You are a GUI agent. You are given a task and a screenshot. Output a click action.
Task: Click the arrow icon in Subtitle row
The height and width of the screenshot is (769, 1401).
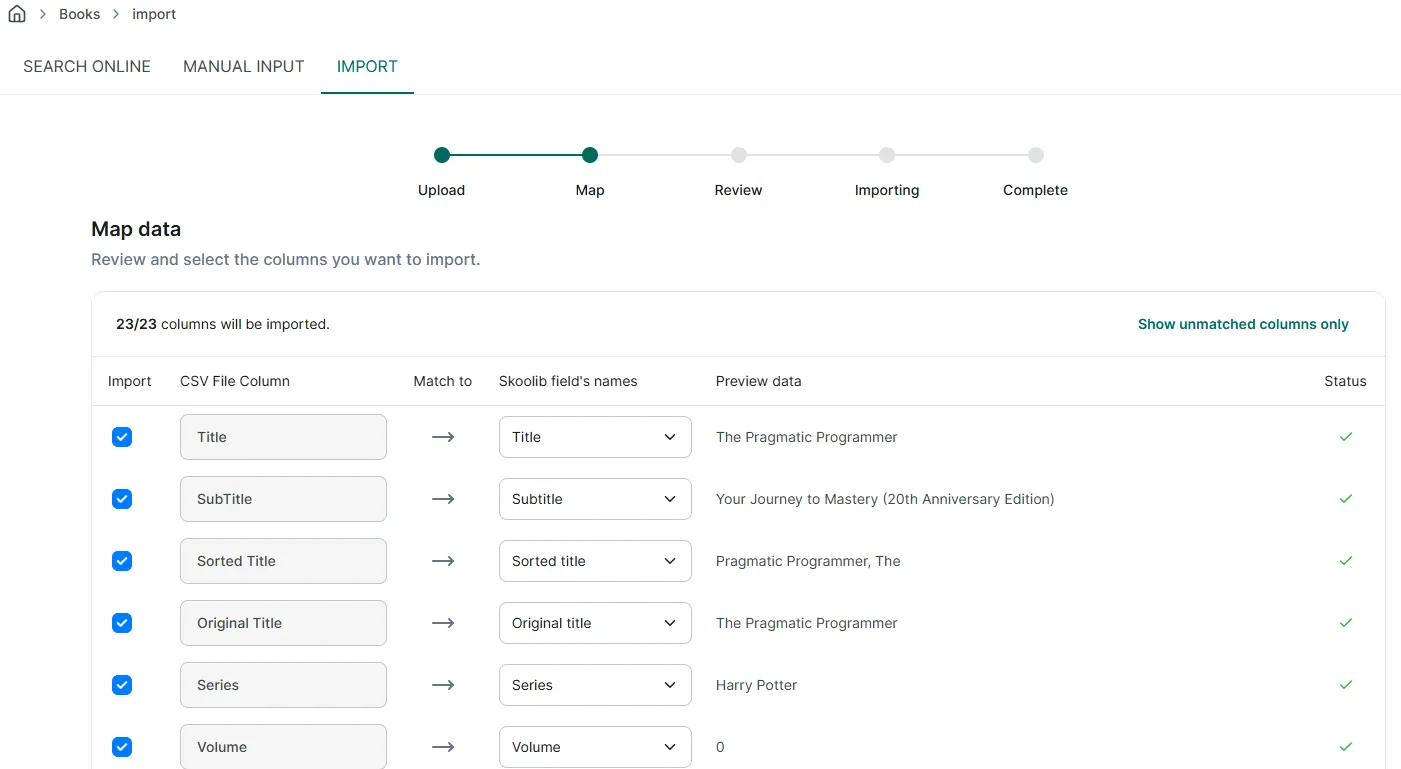pos(443,499)
